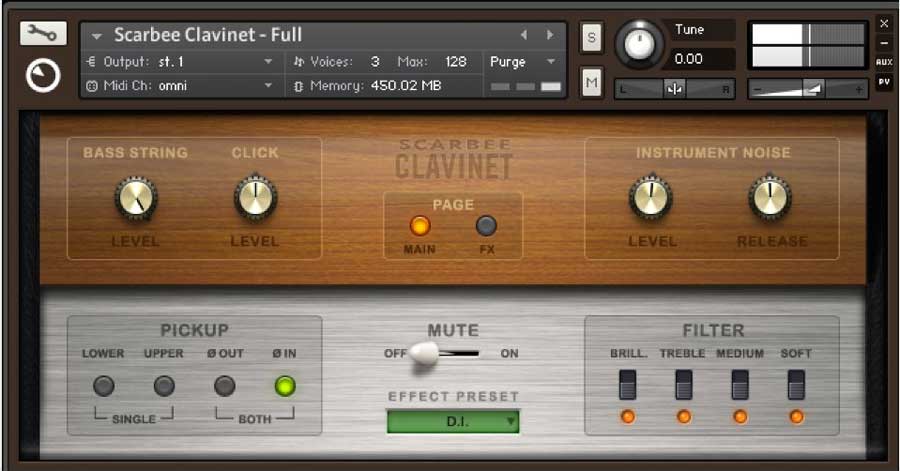900x471 pixels.
Task: Click the orange LED under MEDIUM
Action: point(740,416)
